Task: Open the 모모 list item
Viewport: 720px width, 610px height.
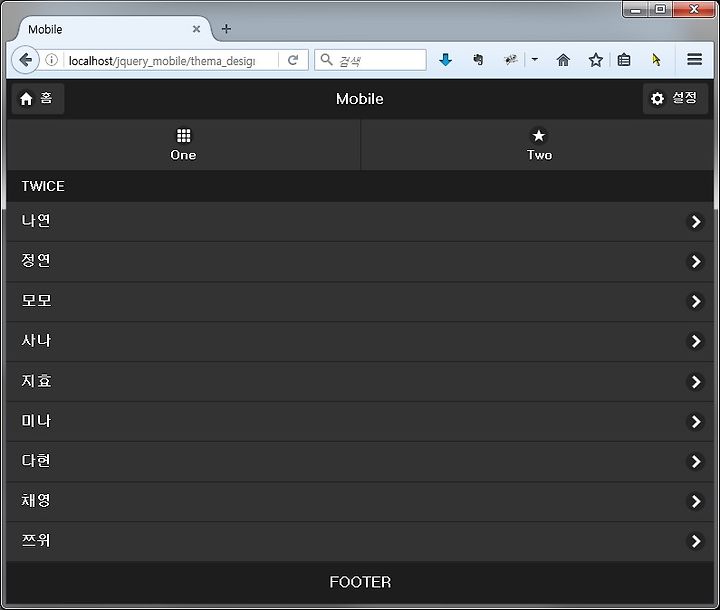Action: [360, 301]
